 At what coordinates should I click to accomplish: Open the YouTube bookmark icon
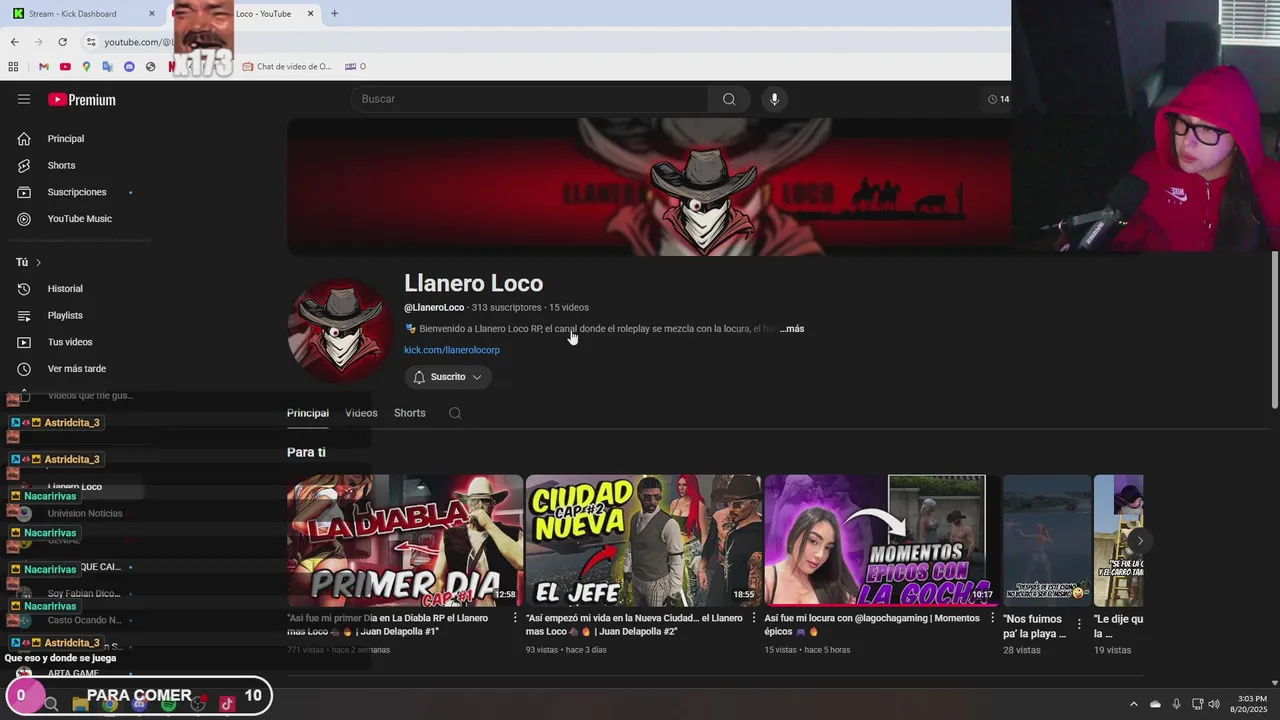[x=65, y=67]
